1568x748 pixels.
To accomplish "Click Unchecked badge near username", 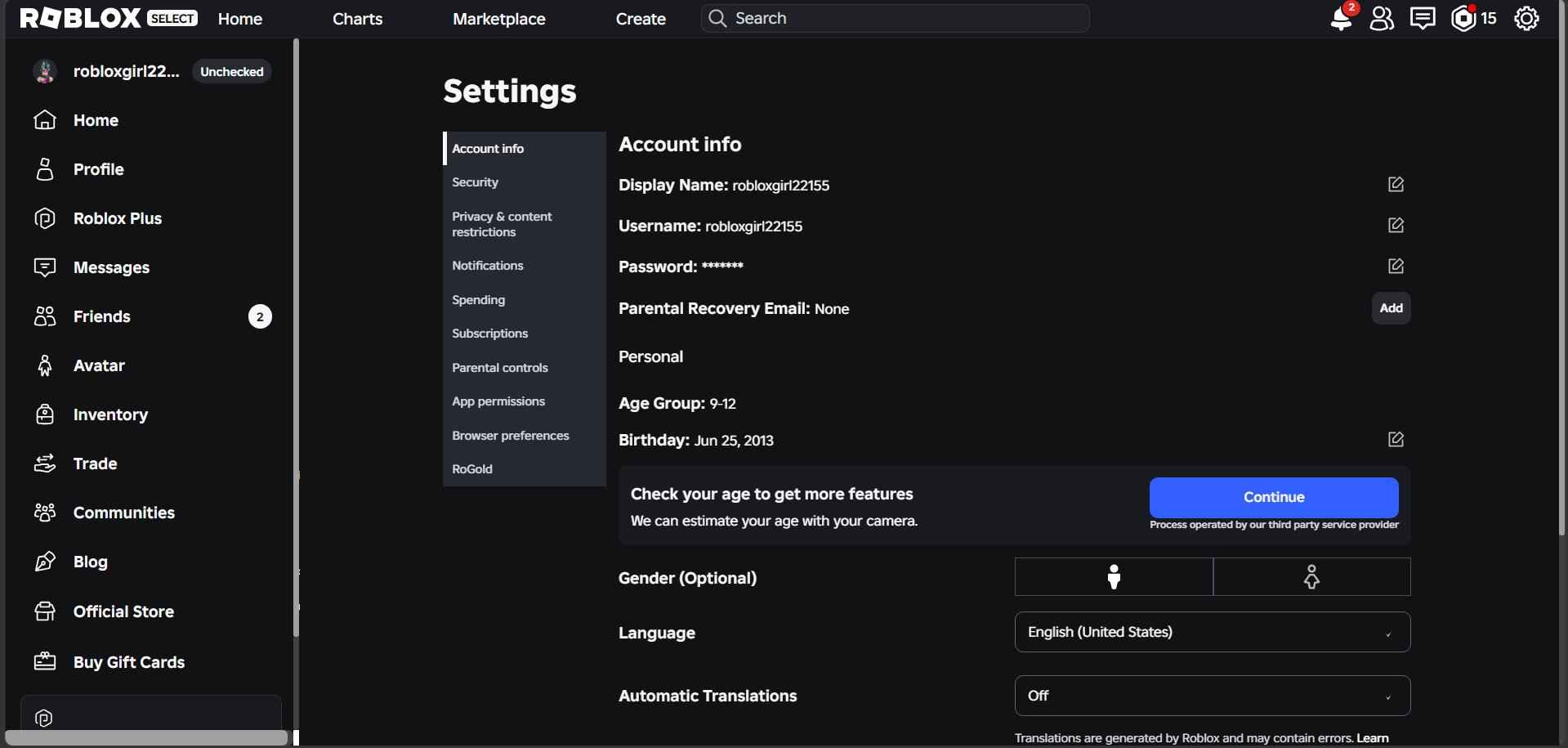I will pos(232,72).
